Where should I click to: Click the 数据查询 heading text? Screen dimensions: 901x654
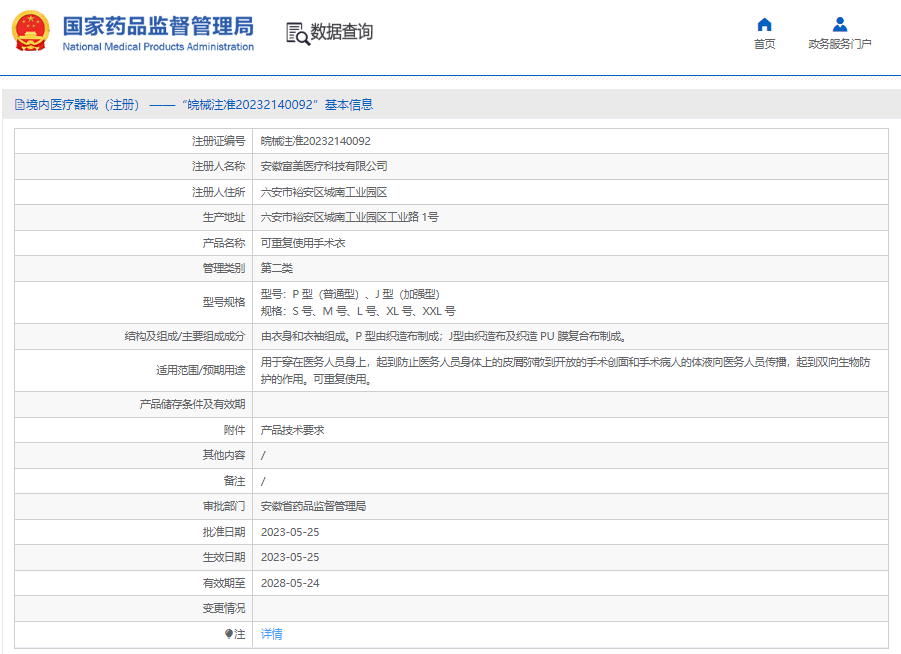[342, 32]
